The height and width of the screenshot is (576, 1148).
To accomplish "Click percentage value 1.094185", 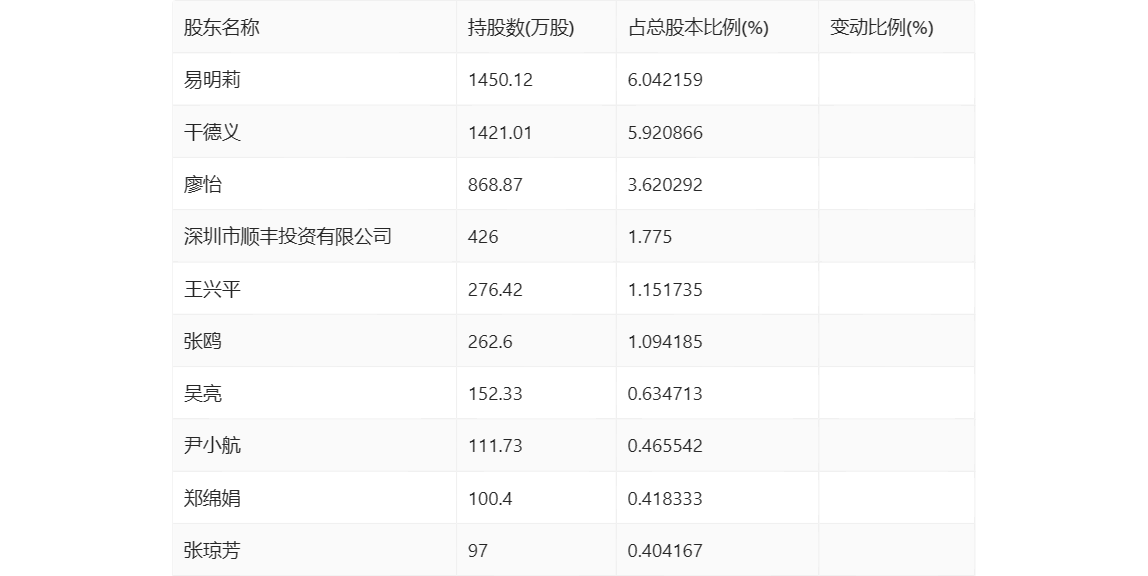I will tap(665, 341).
